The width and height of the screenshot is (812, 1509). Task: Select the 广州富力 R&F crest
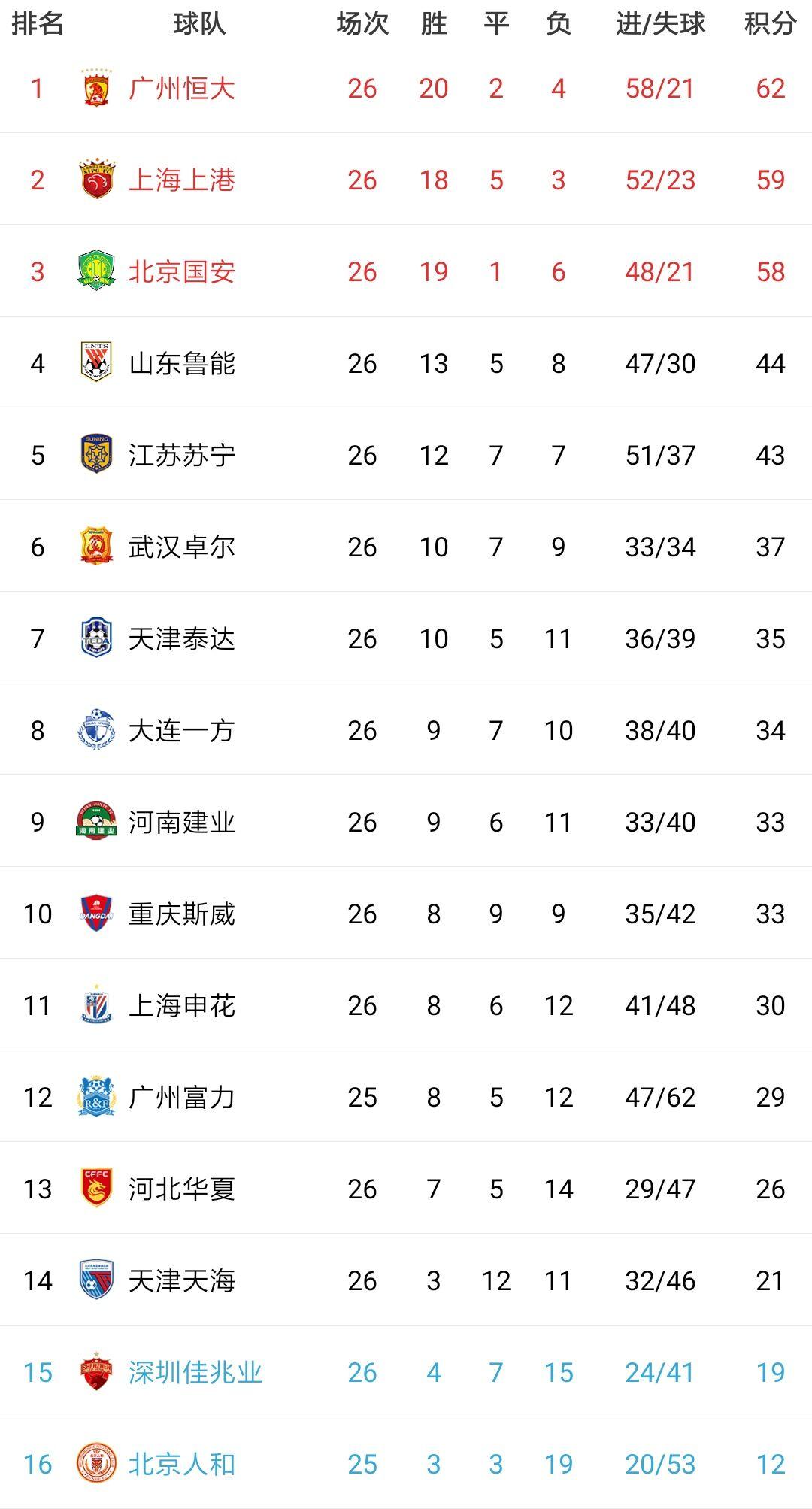coord(96,1097)
